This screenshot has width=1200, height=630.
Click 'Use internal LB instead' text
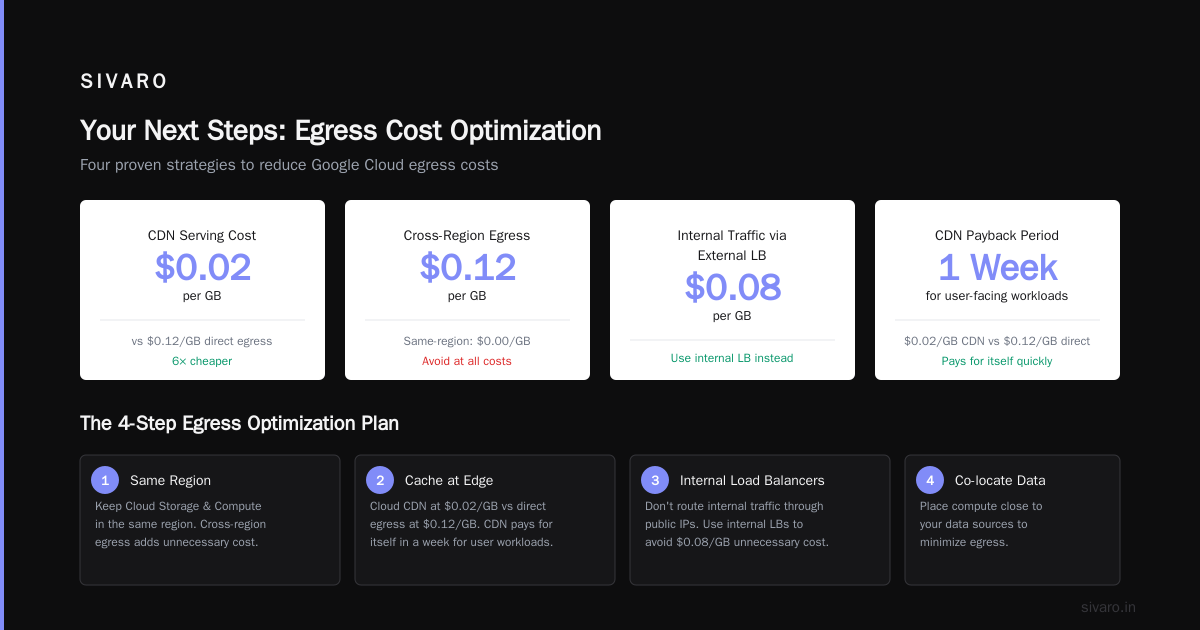pos(732,358)
